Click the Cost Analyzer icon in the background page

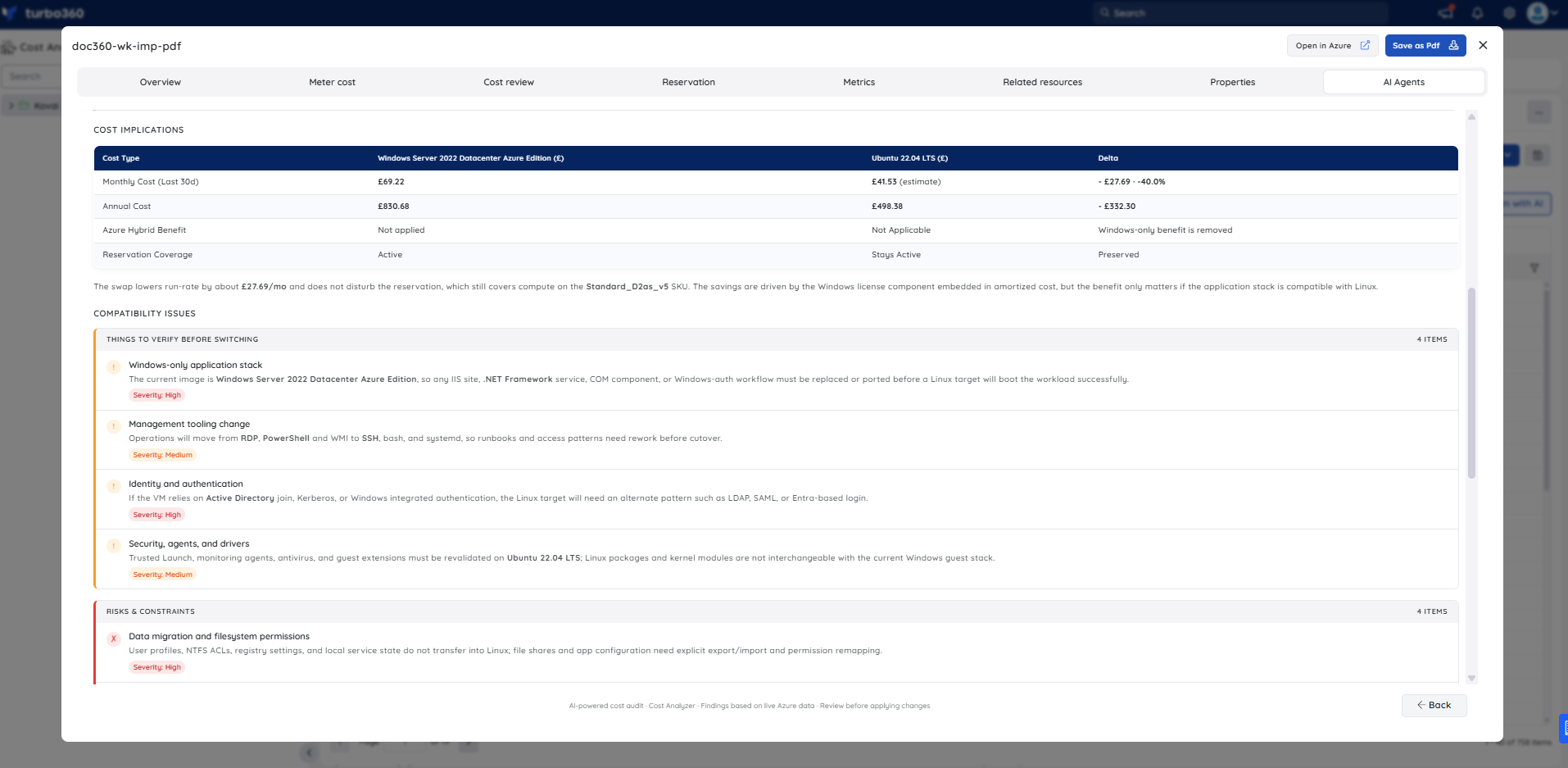[9, 48]
